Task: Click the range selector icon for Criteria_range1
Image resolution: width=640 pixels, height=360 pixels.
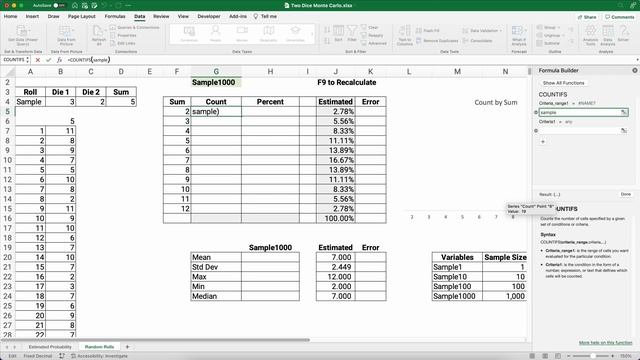Action: [x=624, y=112]
